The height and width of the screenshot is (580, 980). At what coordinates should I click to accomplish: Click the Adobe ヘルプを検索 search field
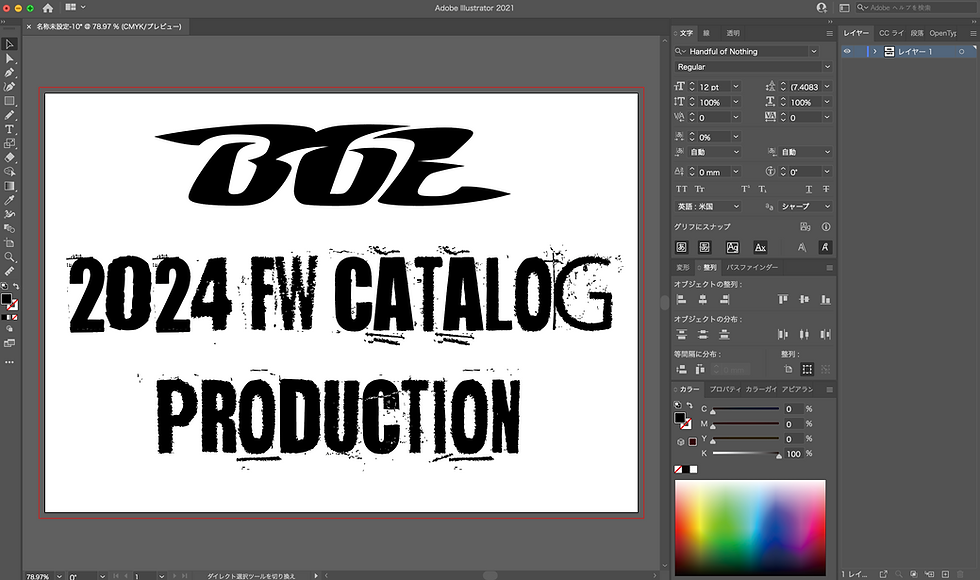[916, 8]
